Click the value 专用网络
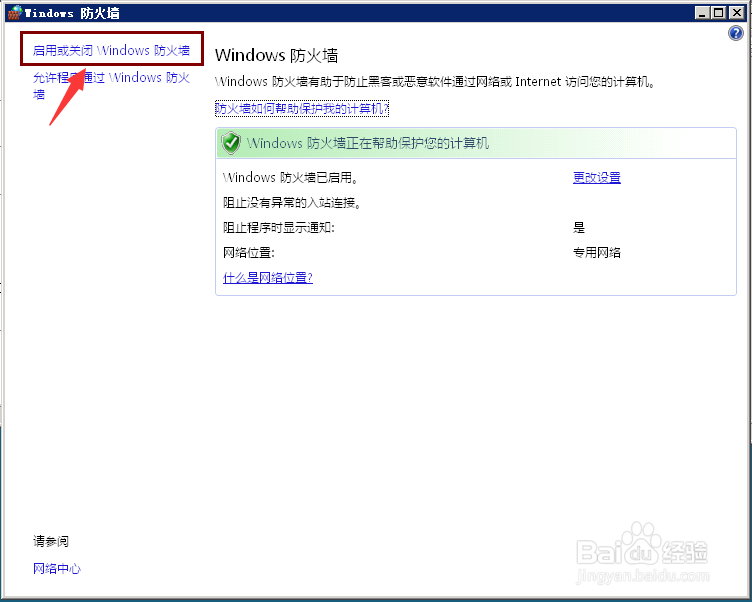 [597, 252]
